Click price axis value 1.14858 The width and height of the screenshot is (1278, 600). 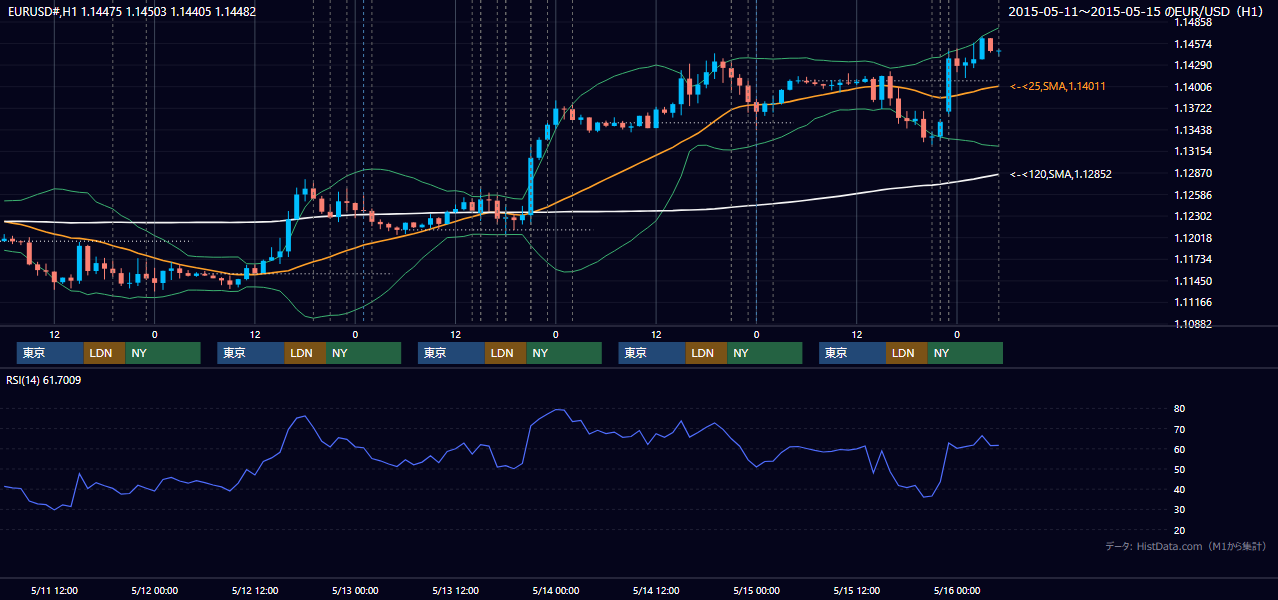pyautogui.click(x=1193, y=22)
